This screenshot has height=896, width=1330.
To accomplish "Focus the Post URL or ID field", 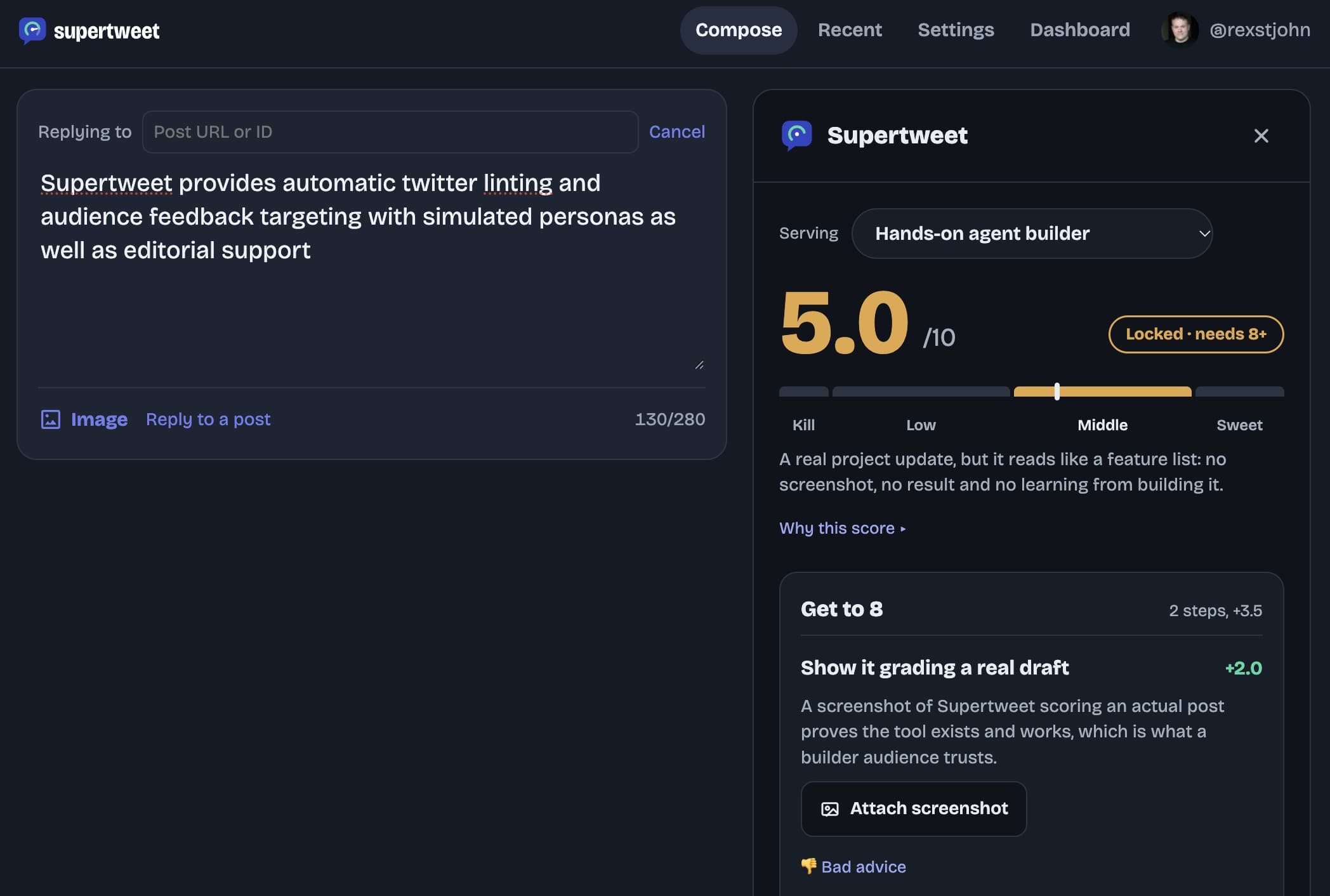I will point(390,132).
